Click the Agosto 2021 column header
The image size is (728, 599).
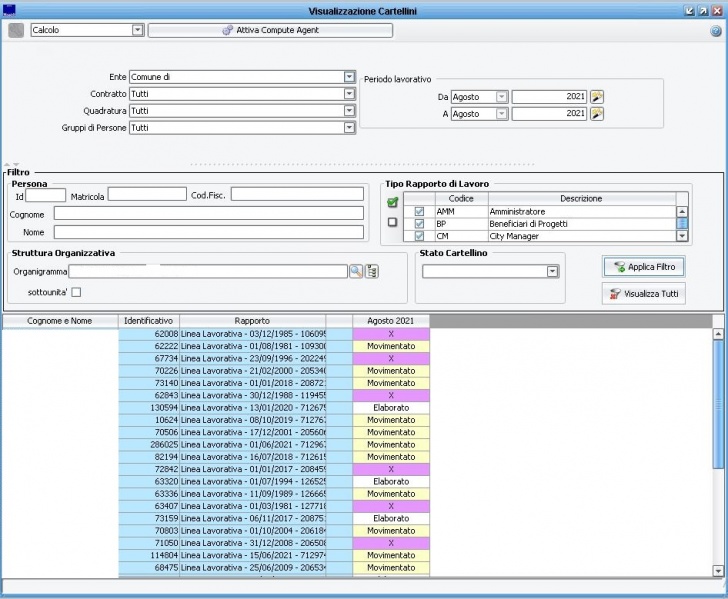(390, 320)
